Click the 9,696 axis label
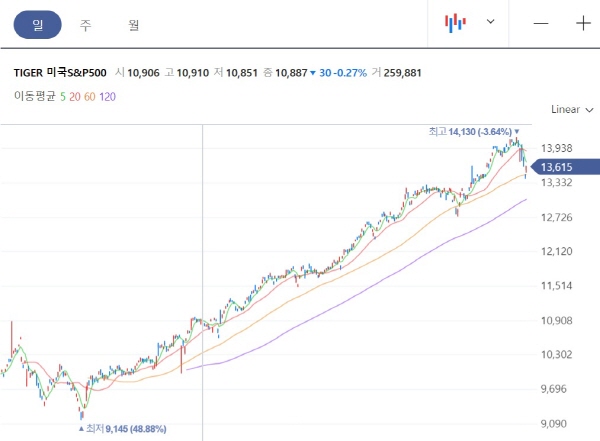 click(x=553, y=389)
